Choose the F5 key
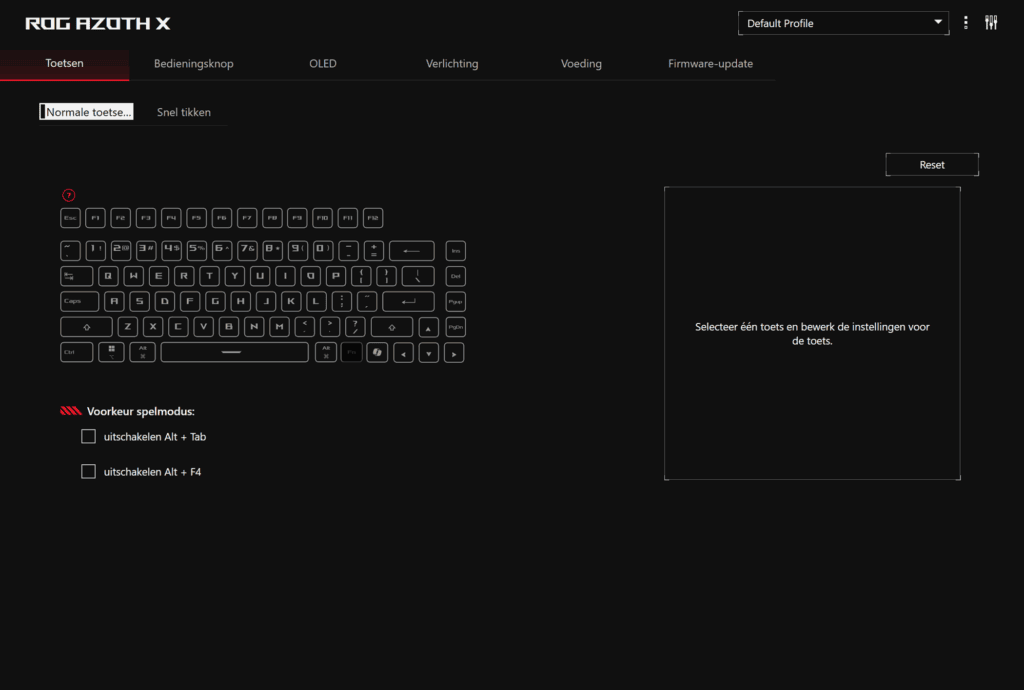This screenshot has height=690, width=1024. point(197,218)
